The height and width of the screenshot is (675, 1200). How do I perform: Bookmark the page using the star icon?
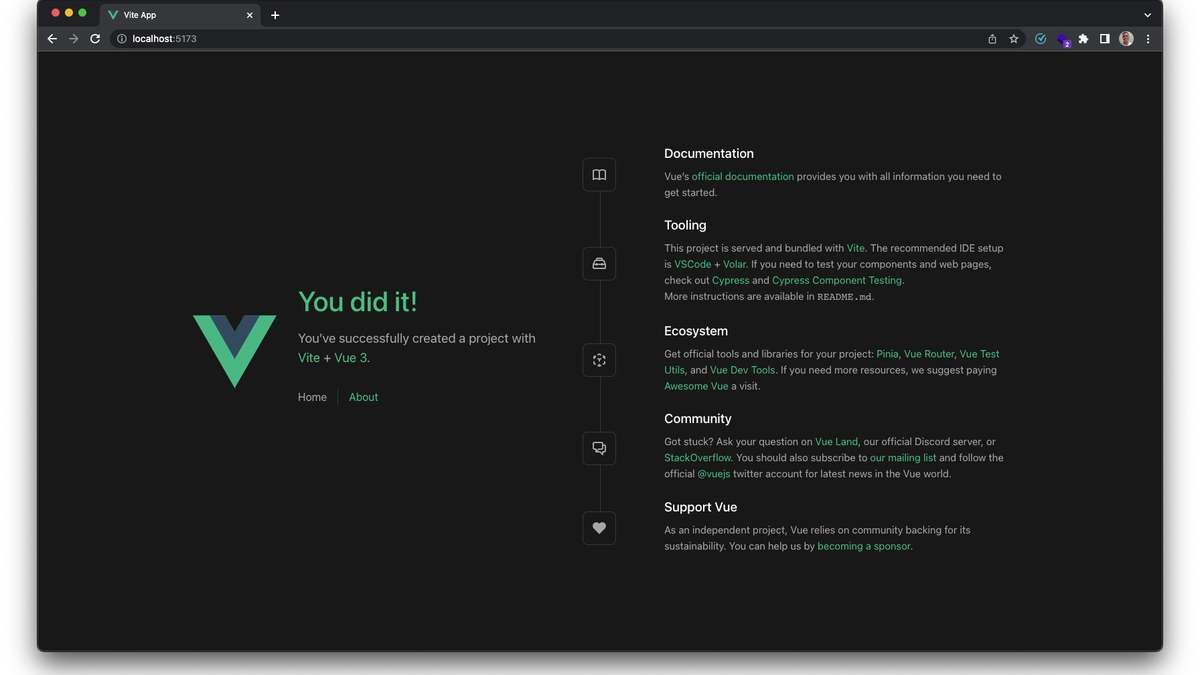(x=1013, y=38)
